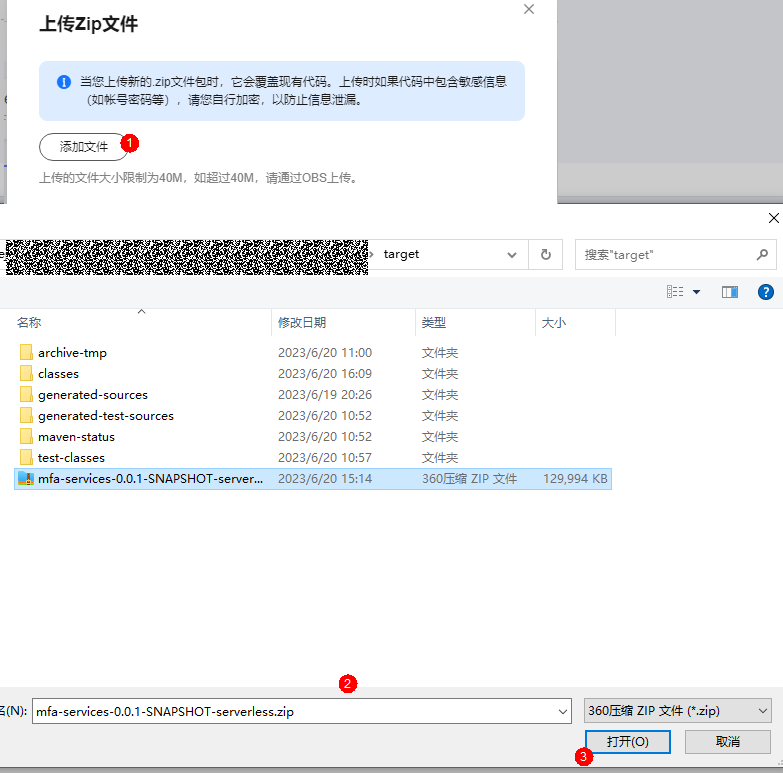Sort by the 大小 column header
The width and height of the screenshot is (783, 773).
click(x=554, y=322)
